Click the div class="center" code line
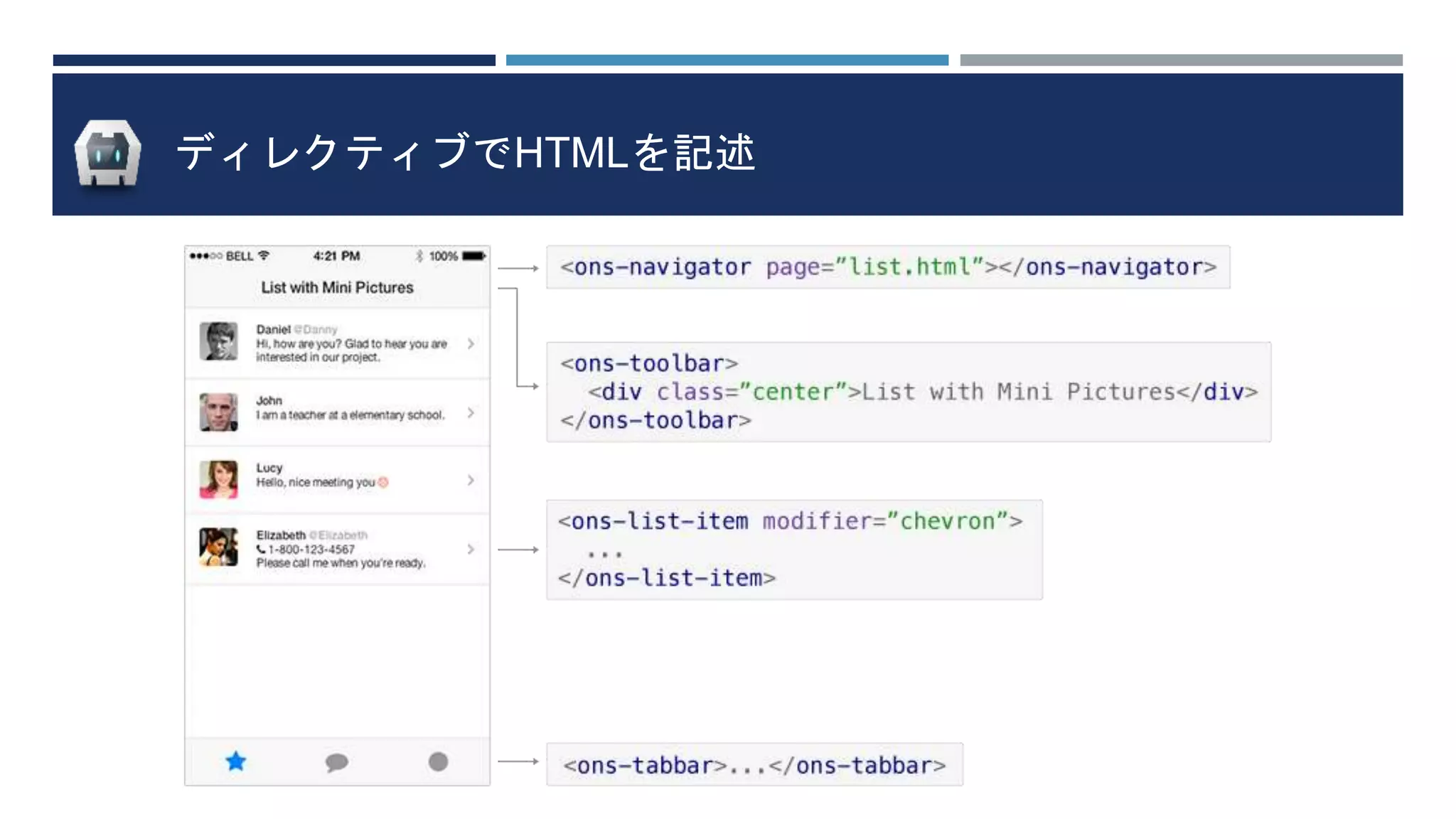This screenshot has width=1456, height=819. (923, 392)
